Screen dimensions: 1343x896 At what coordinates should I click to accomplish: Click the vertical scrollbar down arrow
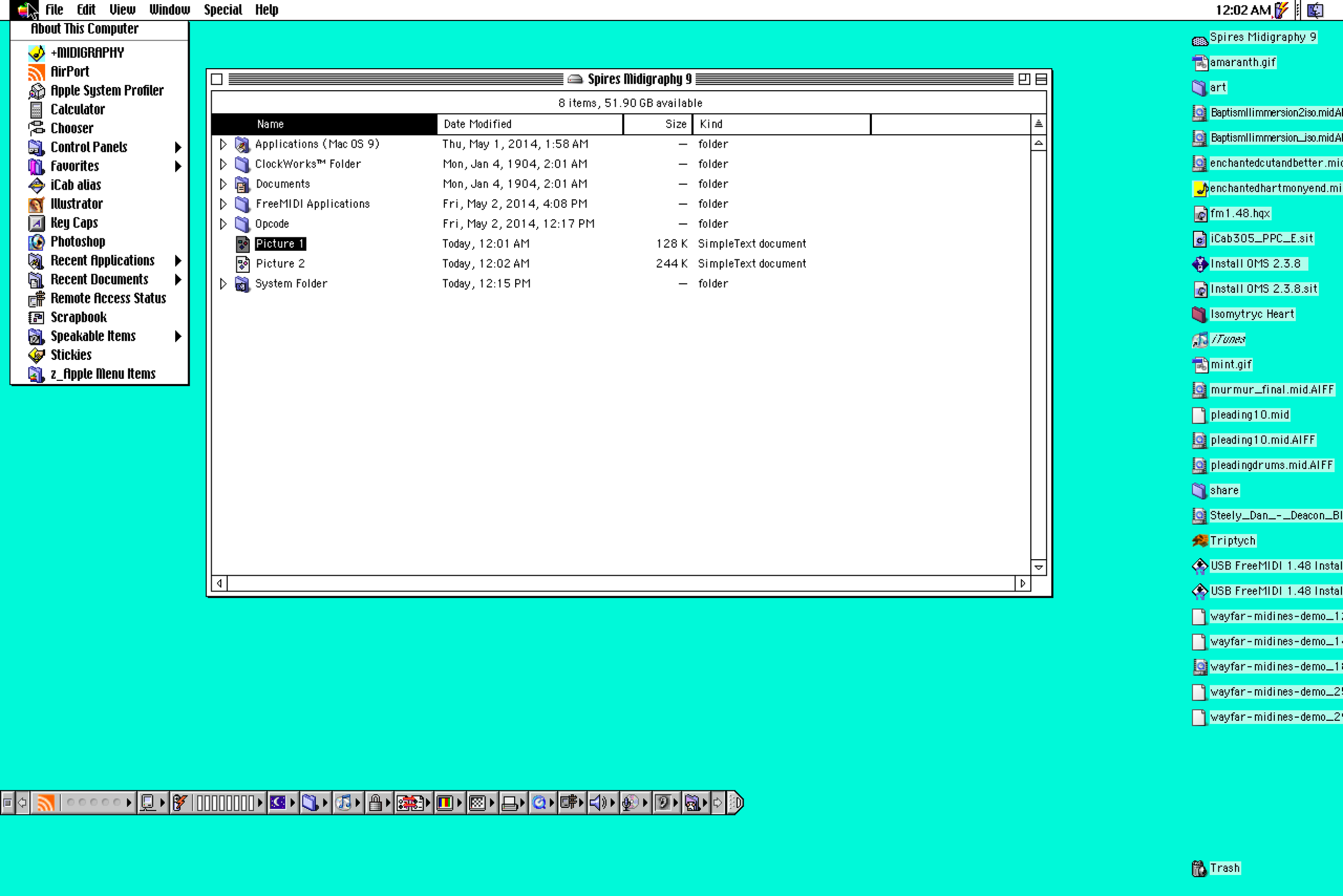[x=1038, y=567]
